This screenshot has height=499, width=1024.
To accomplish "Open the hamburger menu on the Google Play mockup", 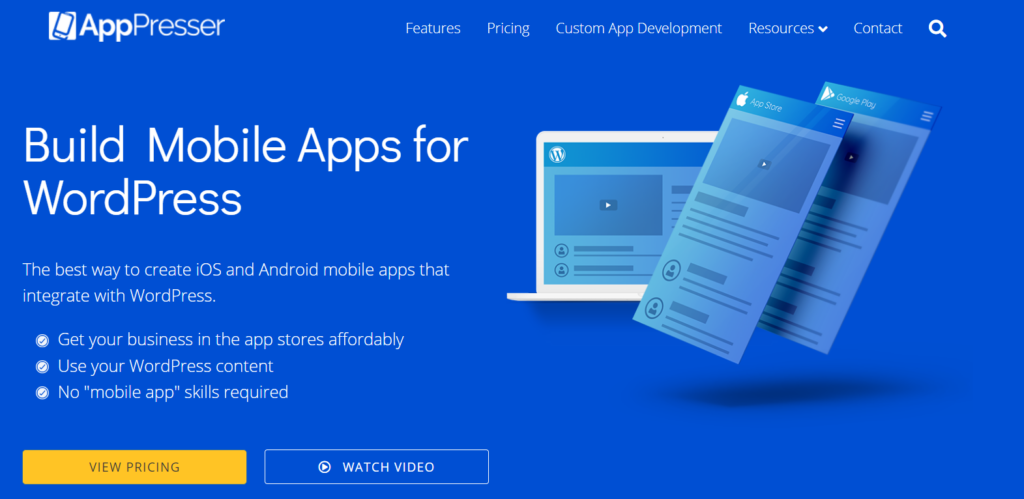I will pos(927,117).
